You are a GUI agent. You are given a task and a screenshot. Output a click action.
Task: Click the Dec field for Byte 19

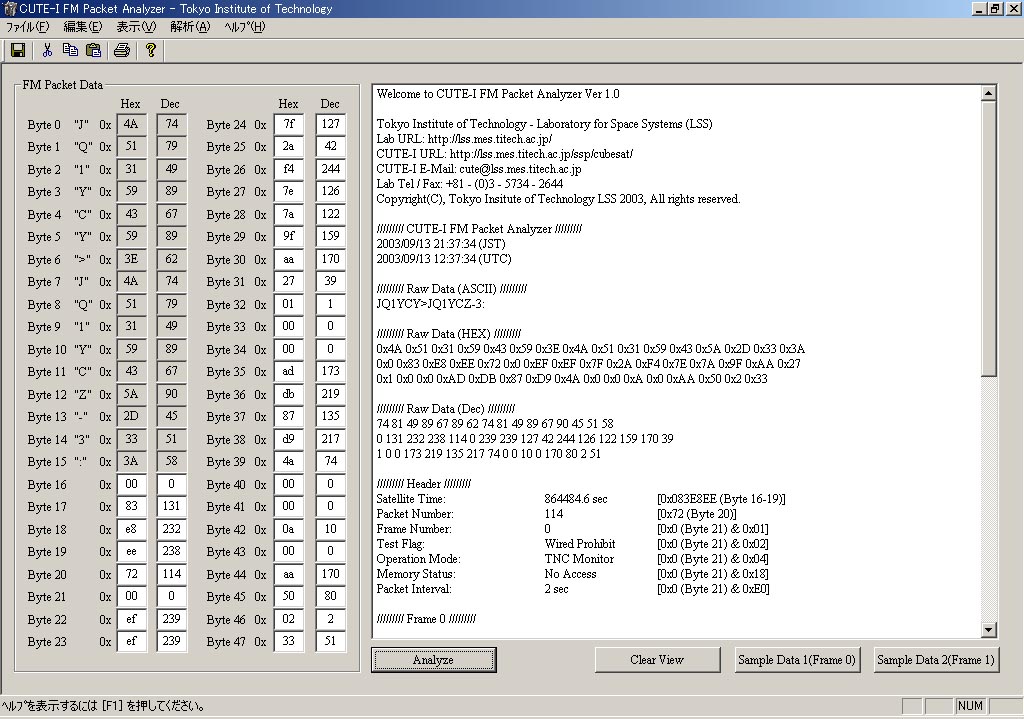(x=171, y=552)
